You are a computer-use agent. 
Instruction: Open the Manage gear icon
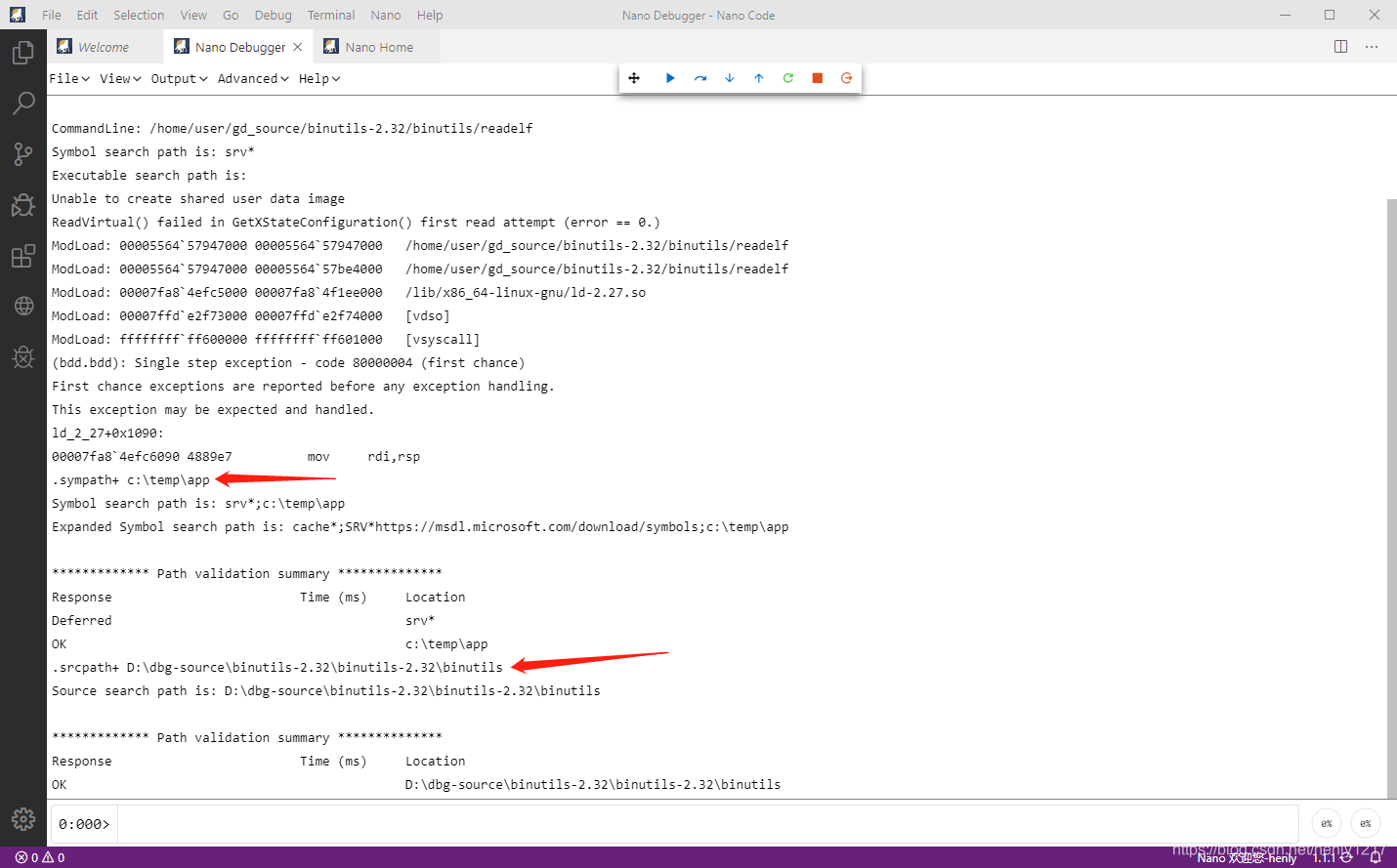tap(23, 818)
